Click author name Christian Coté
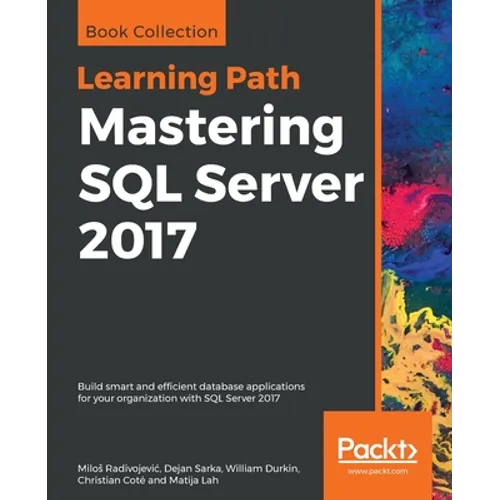The width and height of the screenshot is (500, 500). [111, 481]
